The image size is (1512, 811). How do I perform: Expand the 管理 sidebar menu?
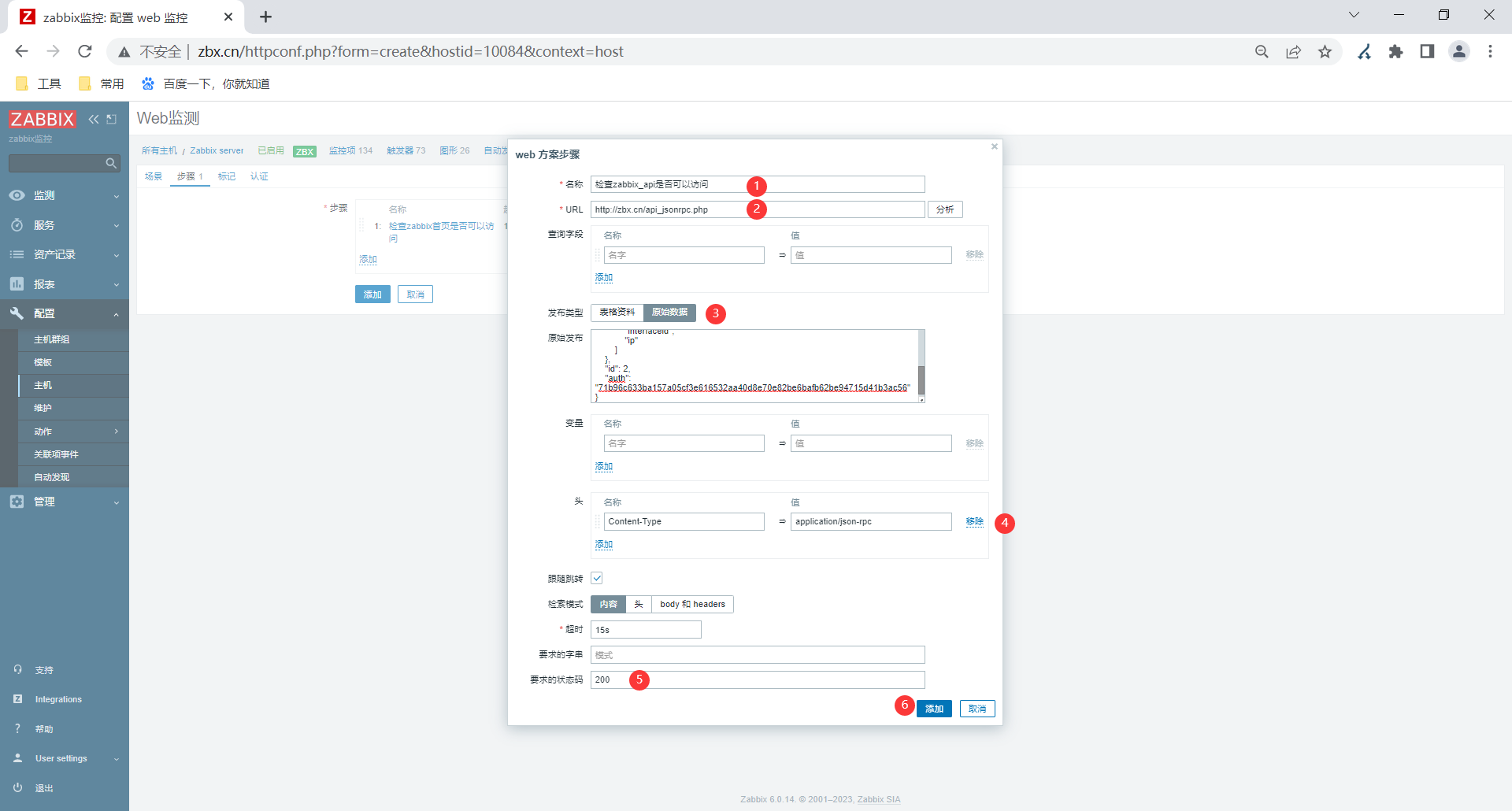(x=65, y=502)
